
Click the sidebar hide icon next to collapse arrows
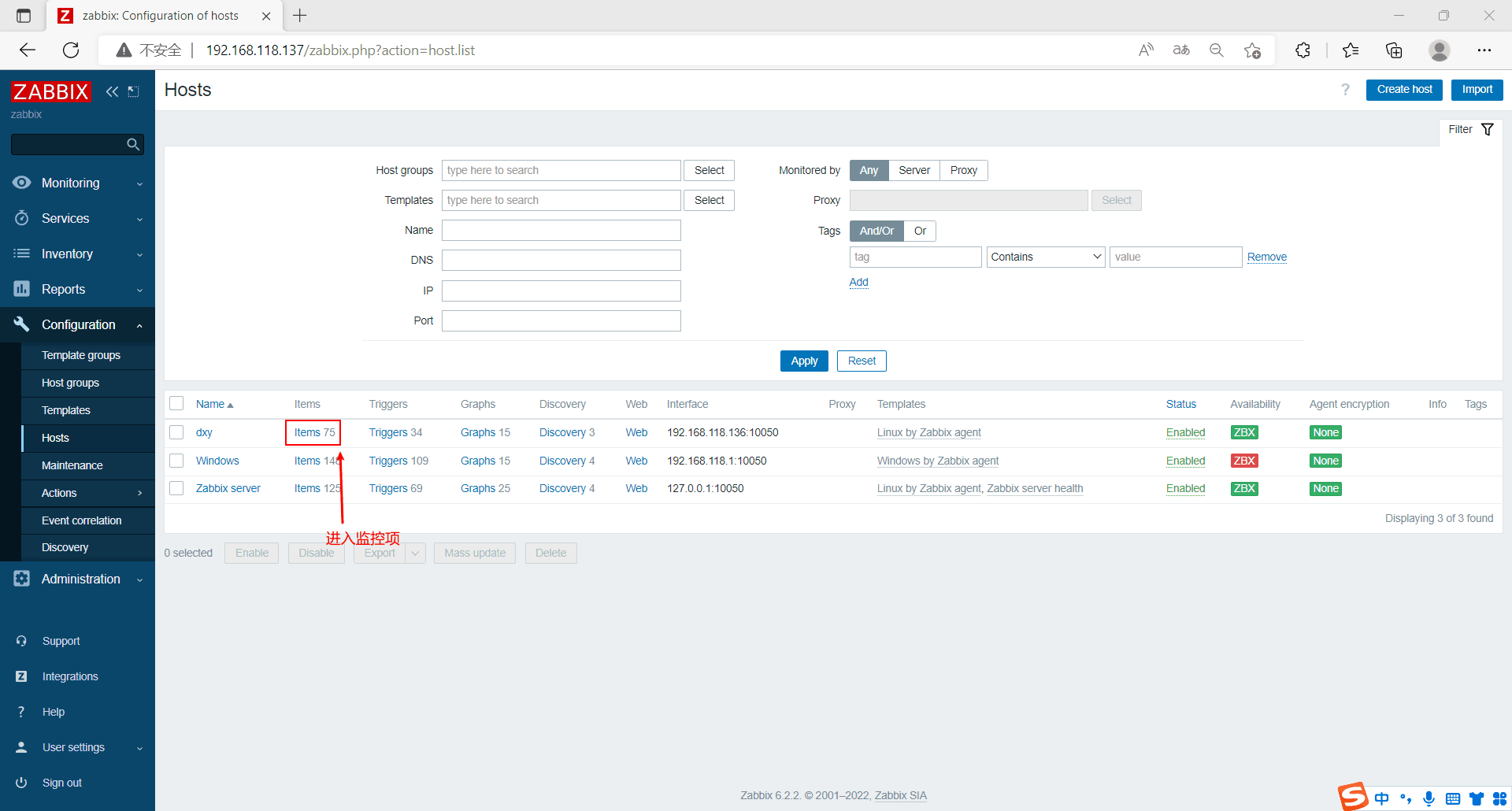[x=134, y=91]
